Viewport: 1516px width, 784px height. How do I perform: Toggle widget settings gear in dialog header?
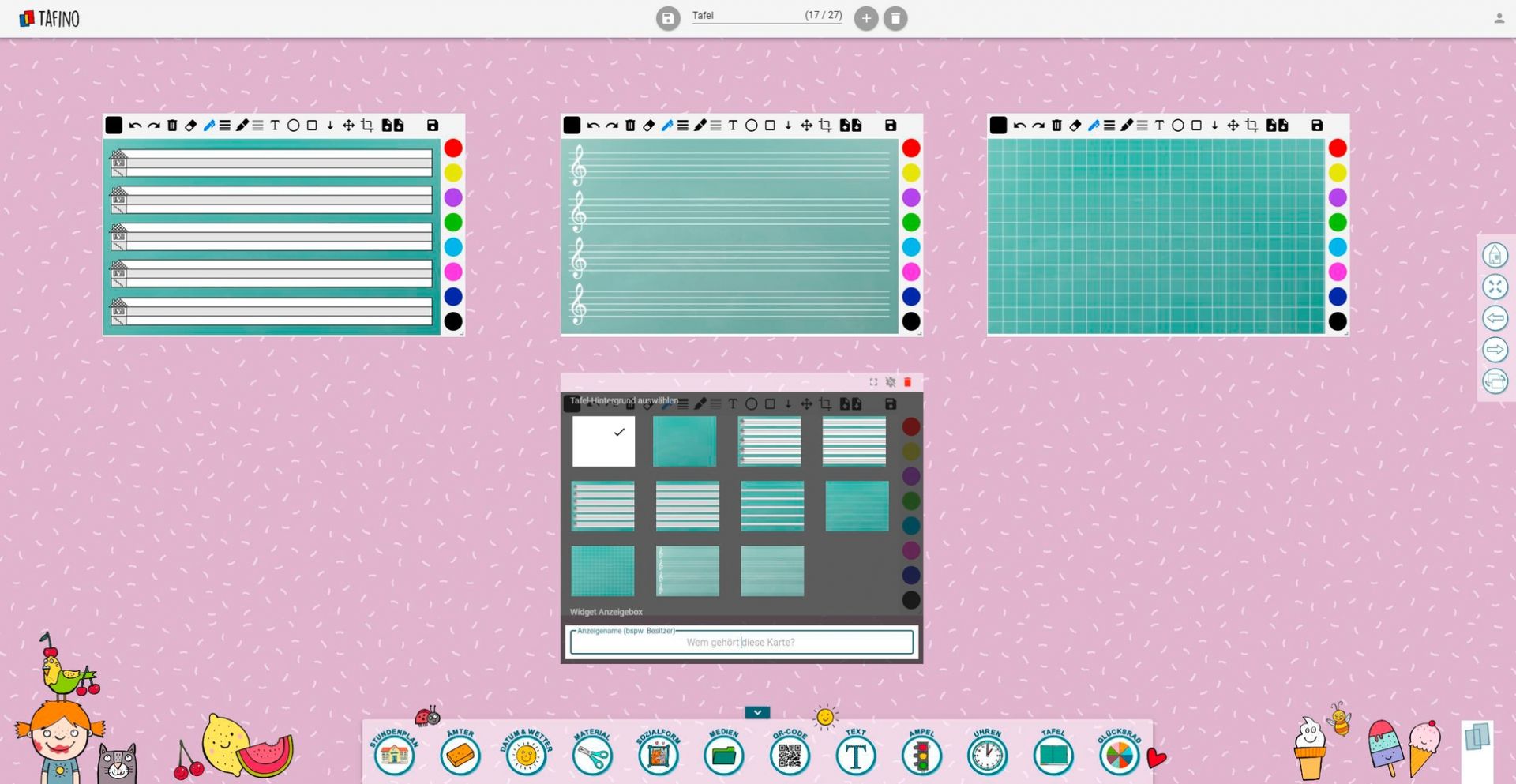(x=891, y=382)
